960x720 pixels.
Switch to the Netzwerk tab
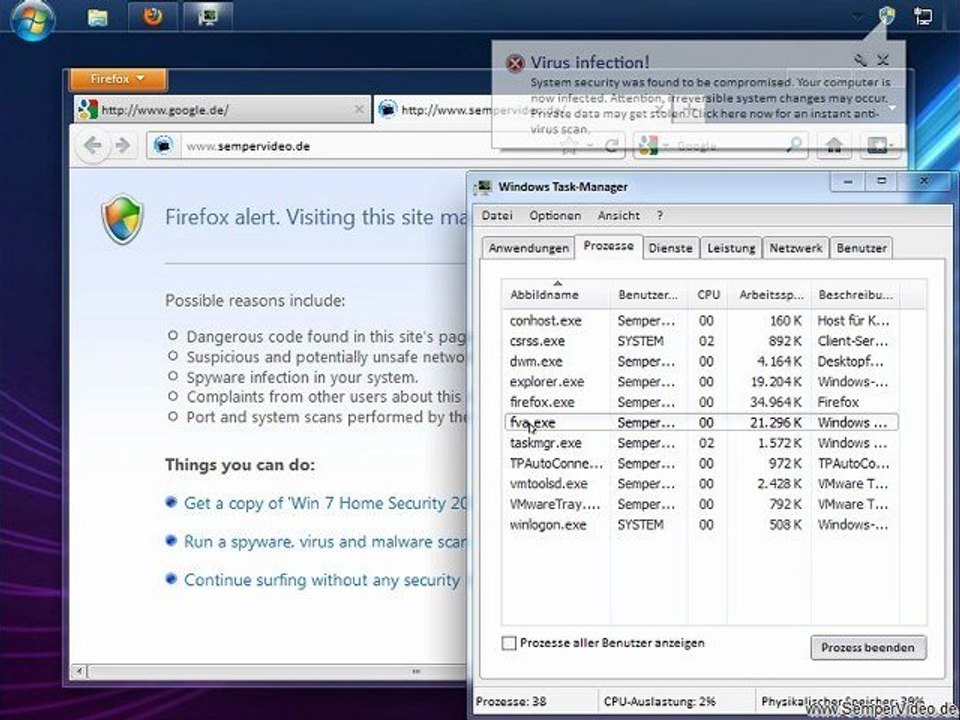(795, 248)
